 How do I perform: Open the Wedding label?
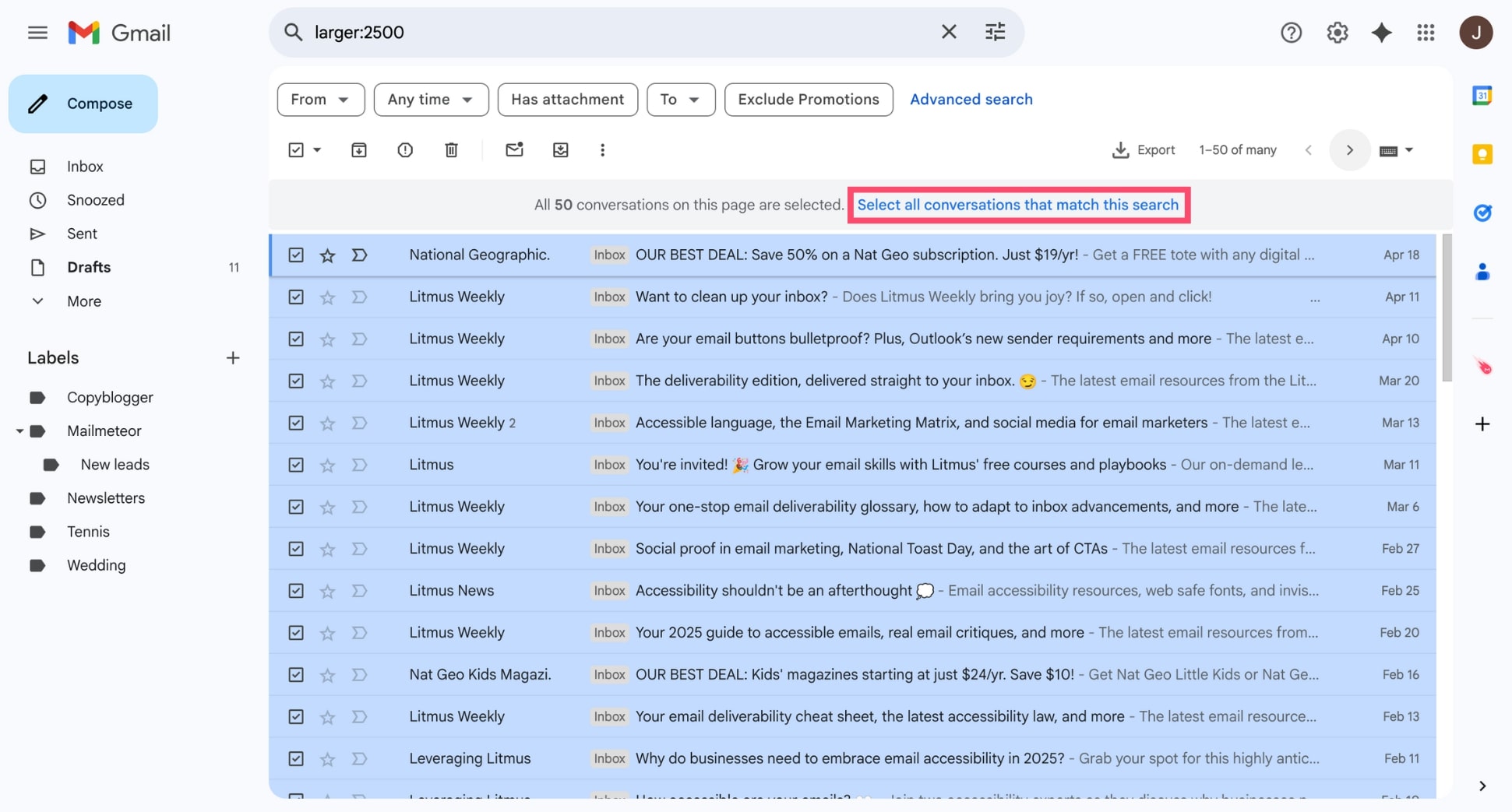pos(96,565)
